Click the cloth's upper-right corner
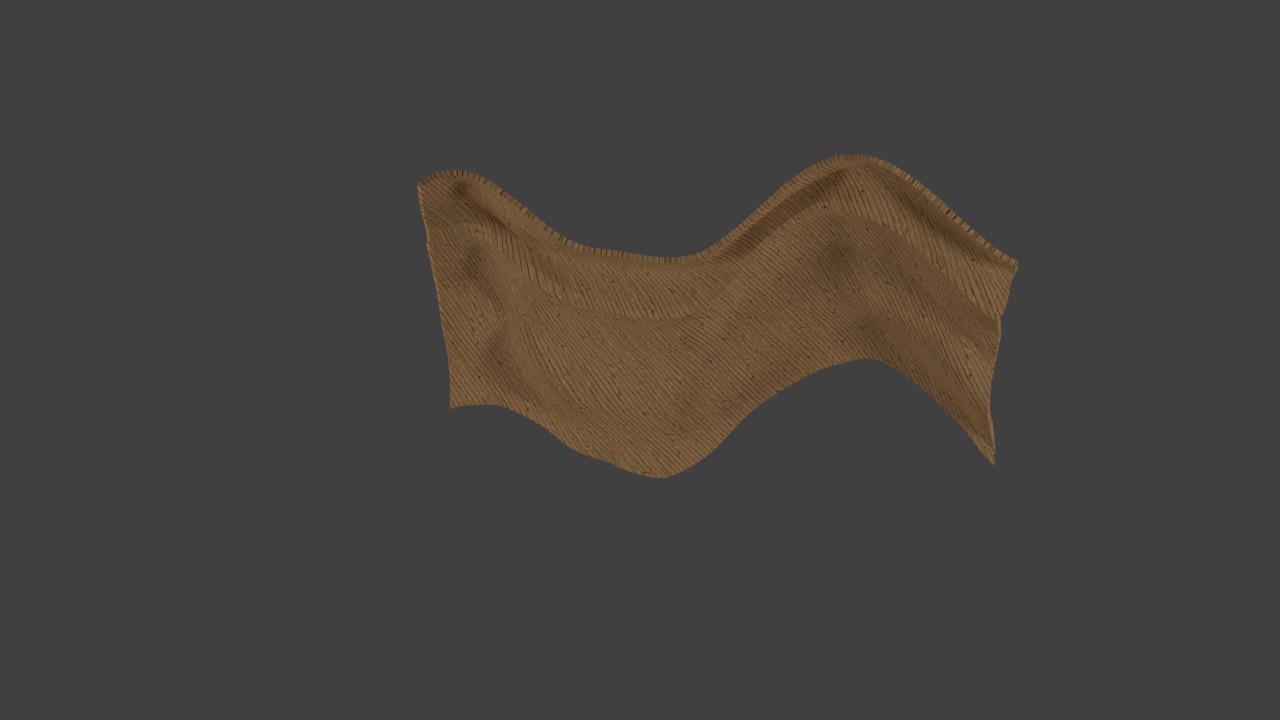Viewport: 1280px width, 720px height. point(1014,265)
